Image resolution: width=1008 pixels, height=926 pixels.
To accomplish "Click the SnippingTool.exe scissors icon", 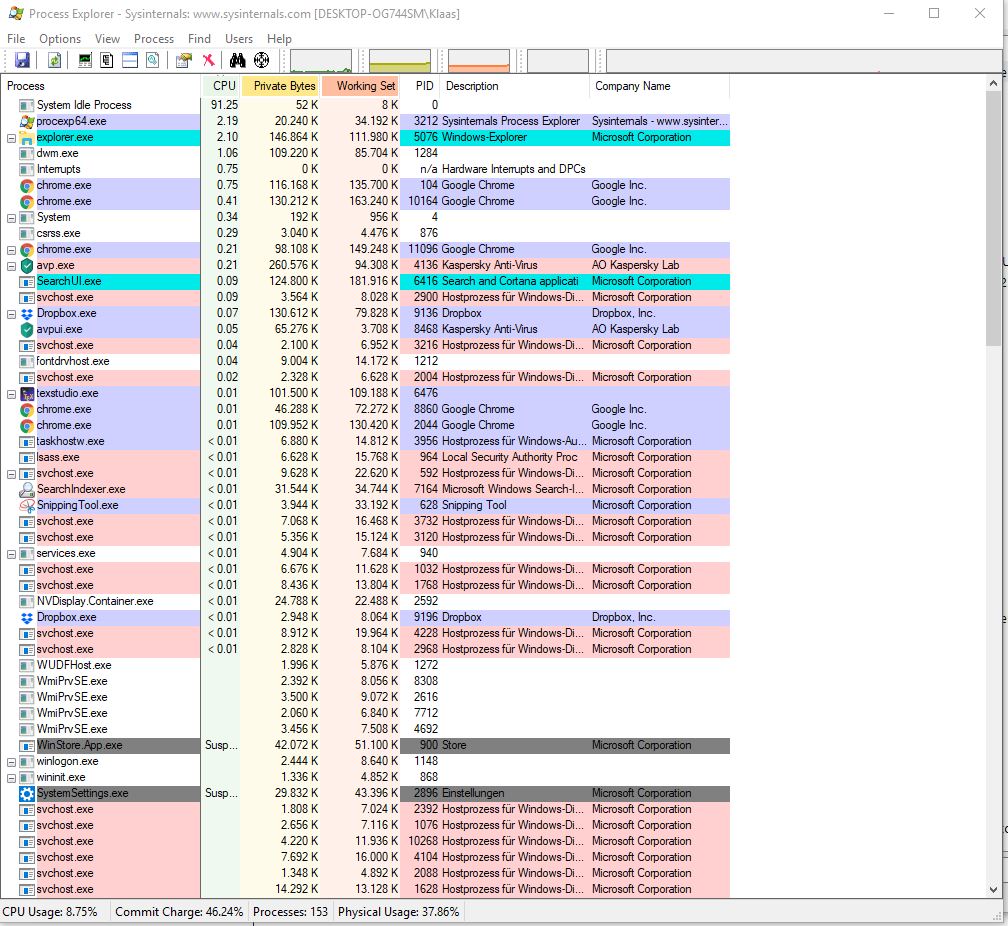I will [26, 505].
